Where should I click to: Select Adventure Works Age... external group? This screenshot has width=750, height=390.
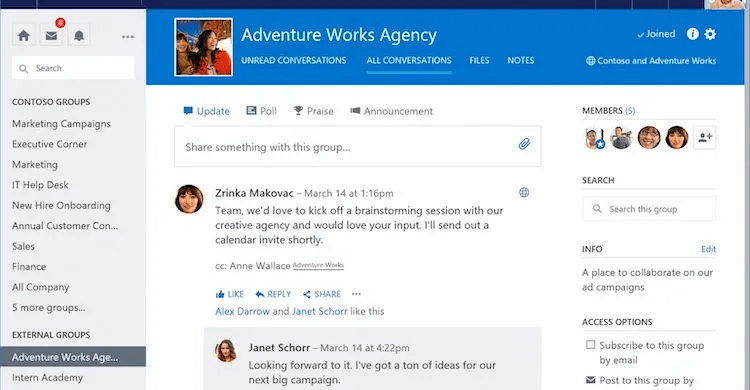coord(73,357)
